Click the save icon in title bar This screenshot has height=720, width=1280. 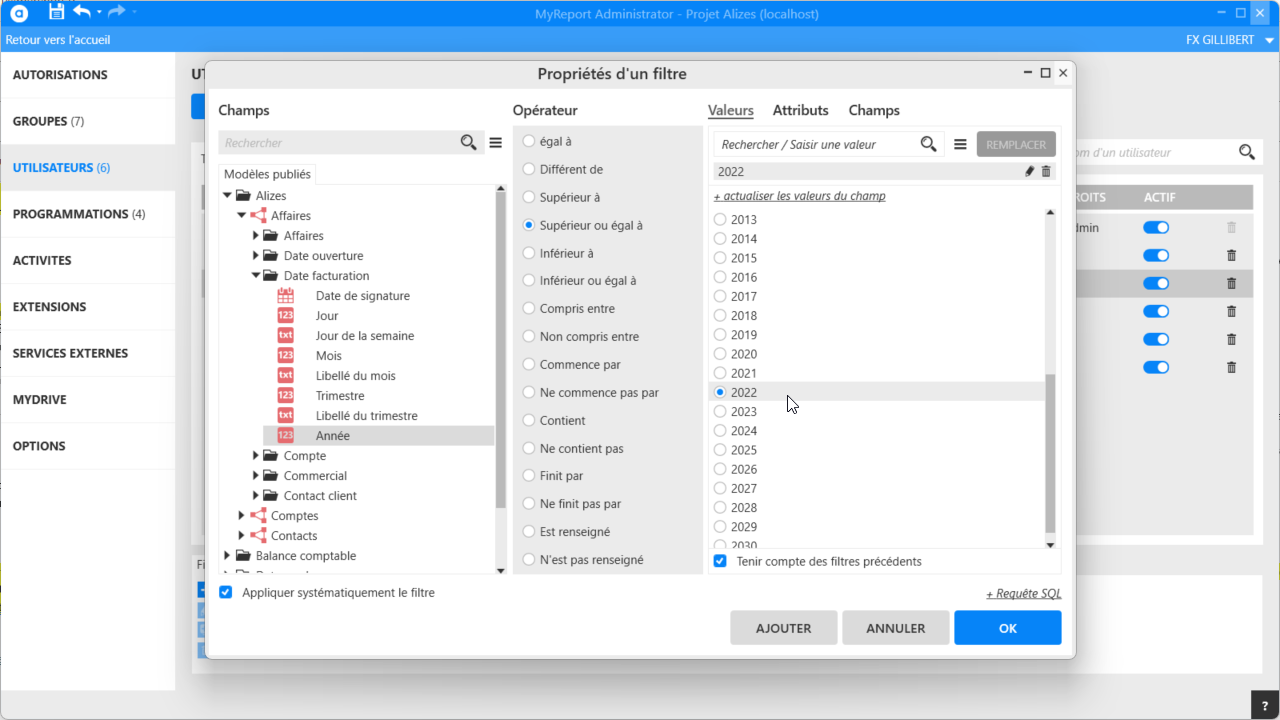[56, 12]
